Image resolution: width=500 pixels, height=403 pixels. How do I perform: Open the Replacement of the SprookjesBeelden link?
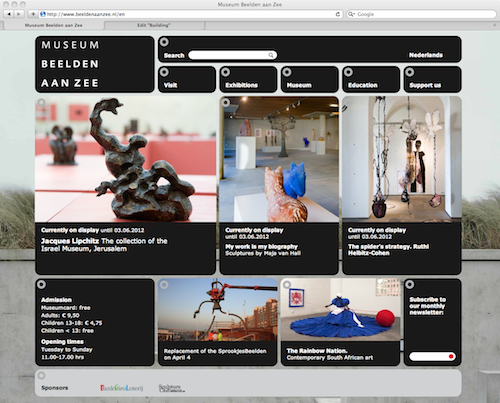pos(215,354)
